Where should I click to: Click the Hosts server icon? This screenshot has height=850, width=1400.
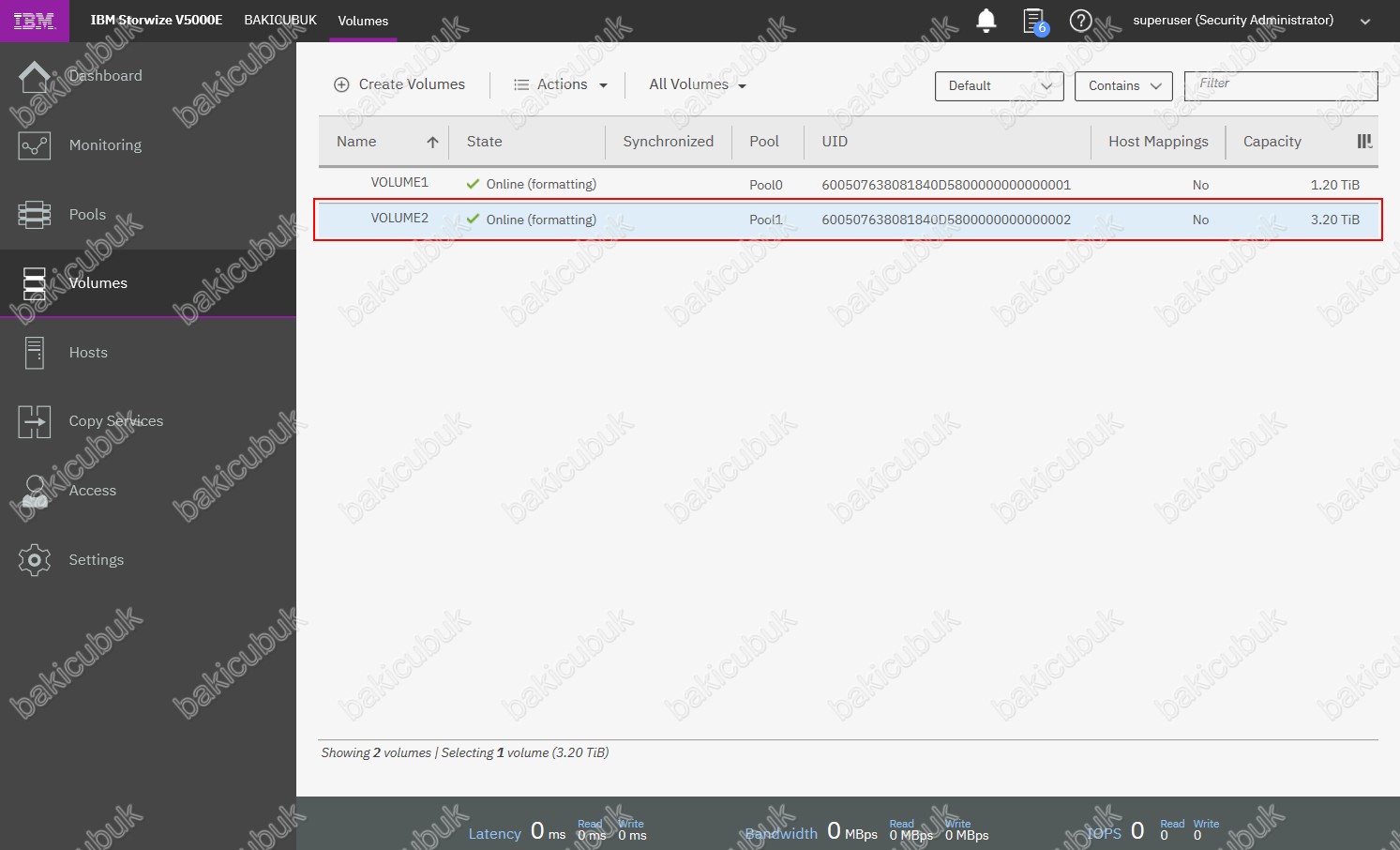[35, 353]
